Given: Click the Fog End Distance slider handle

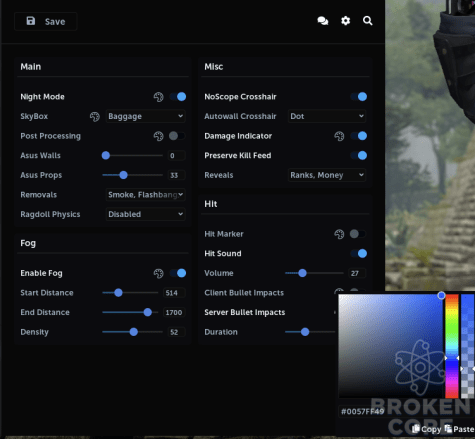Looking at the screenshot, I should click(148, 312).
